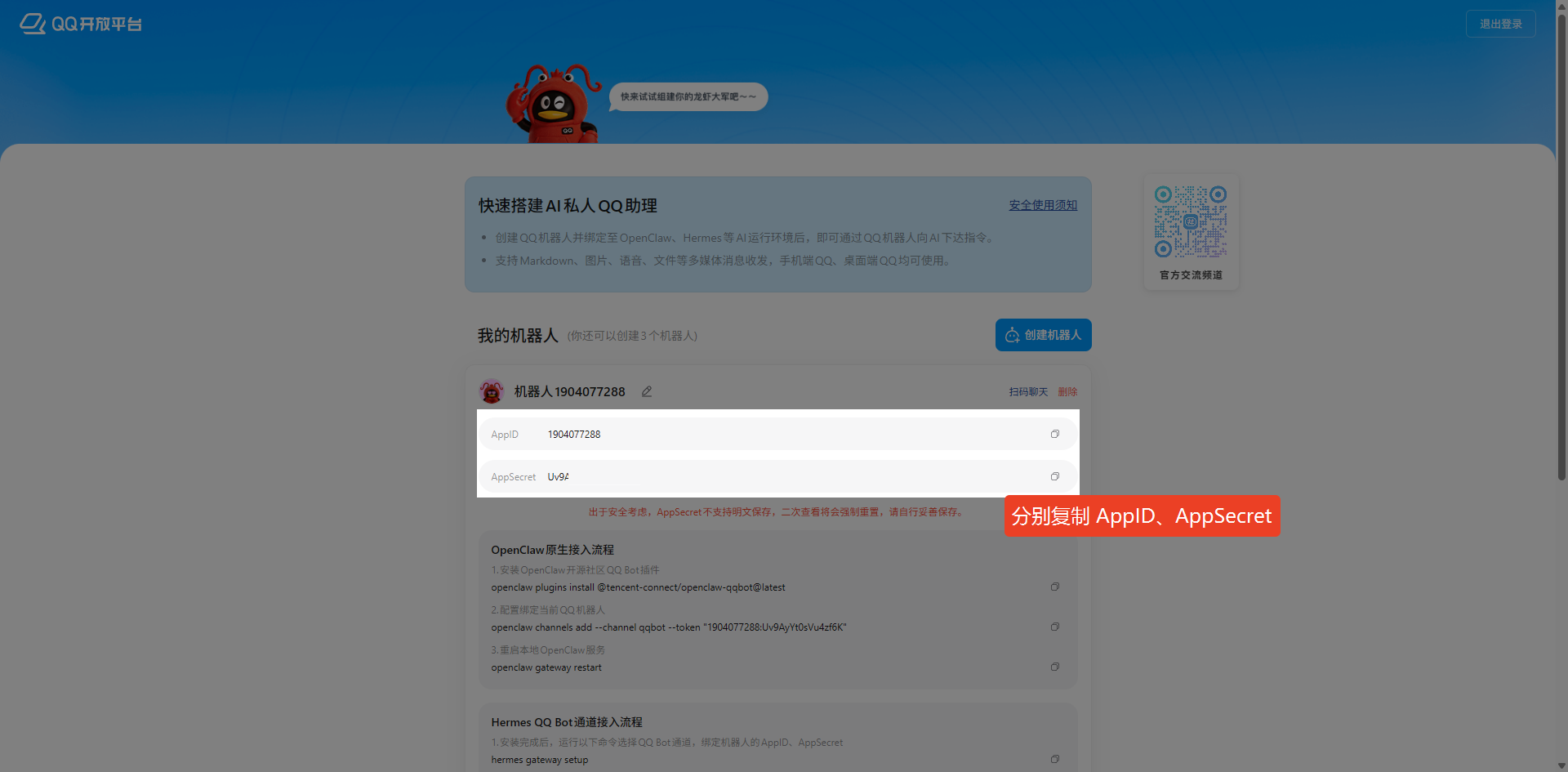Click the robot avatar of 机器人1904077288
This screenshot has width=1568, height=772.
(x=492, y=391)
